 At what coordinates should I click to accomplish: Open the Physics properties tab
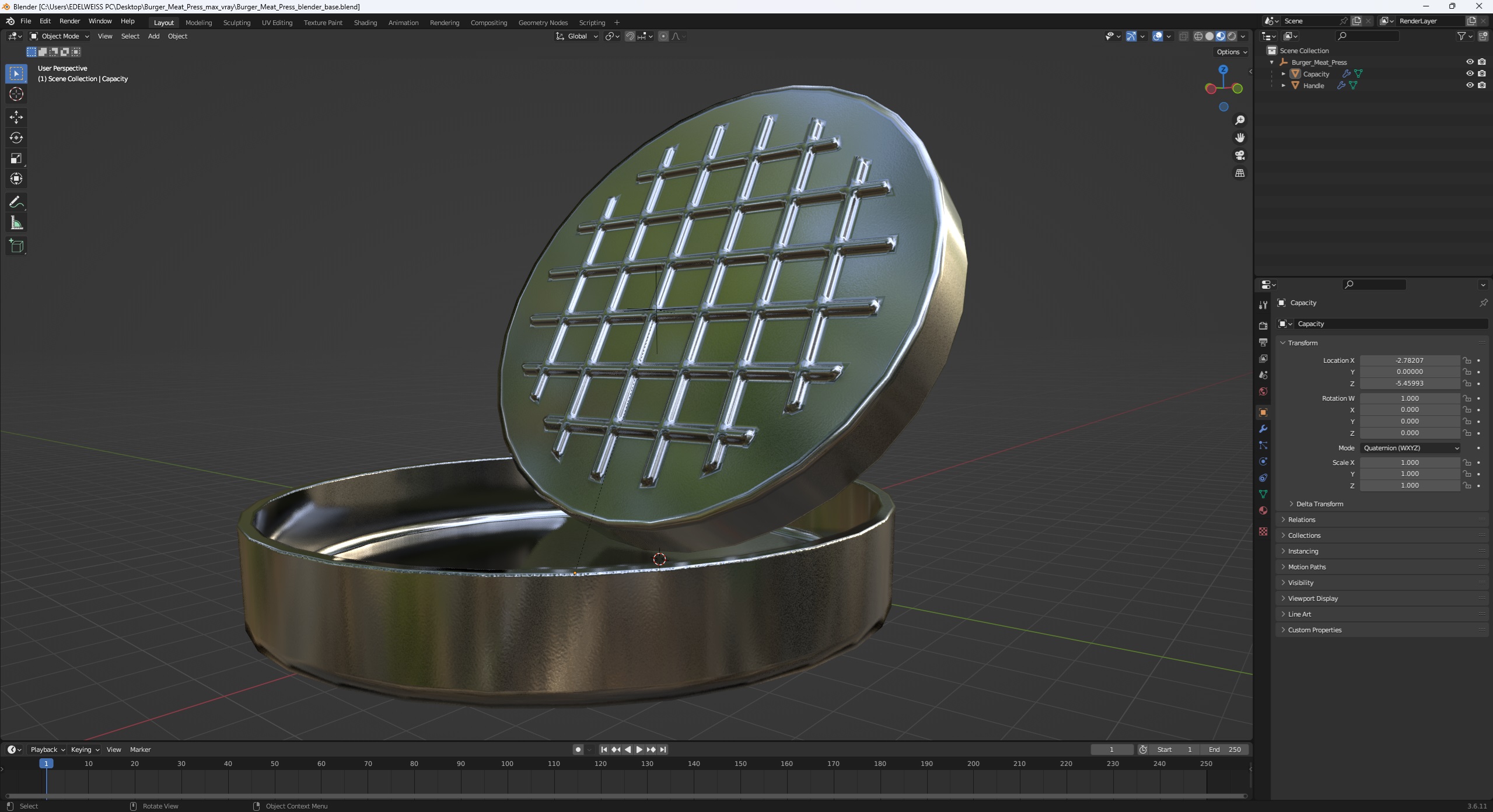click(1263, 461)
